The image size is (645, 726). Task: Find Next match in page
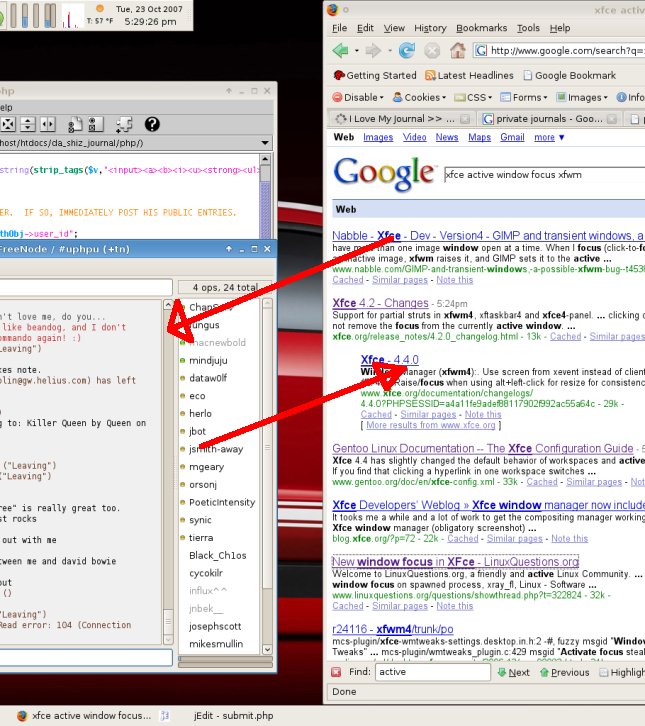[x=513, y=672]
